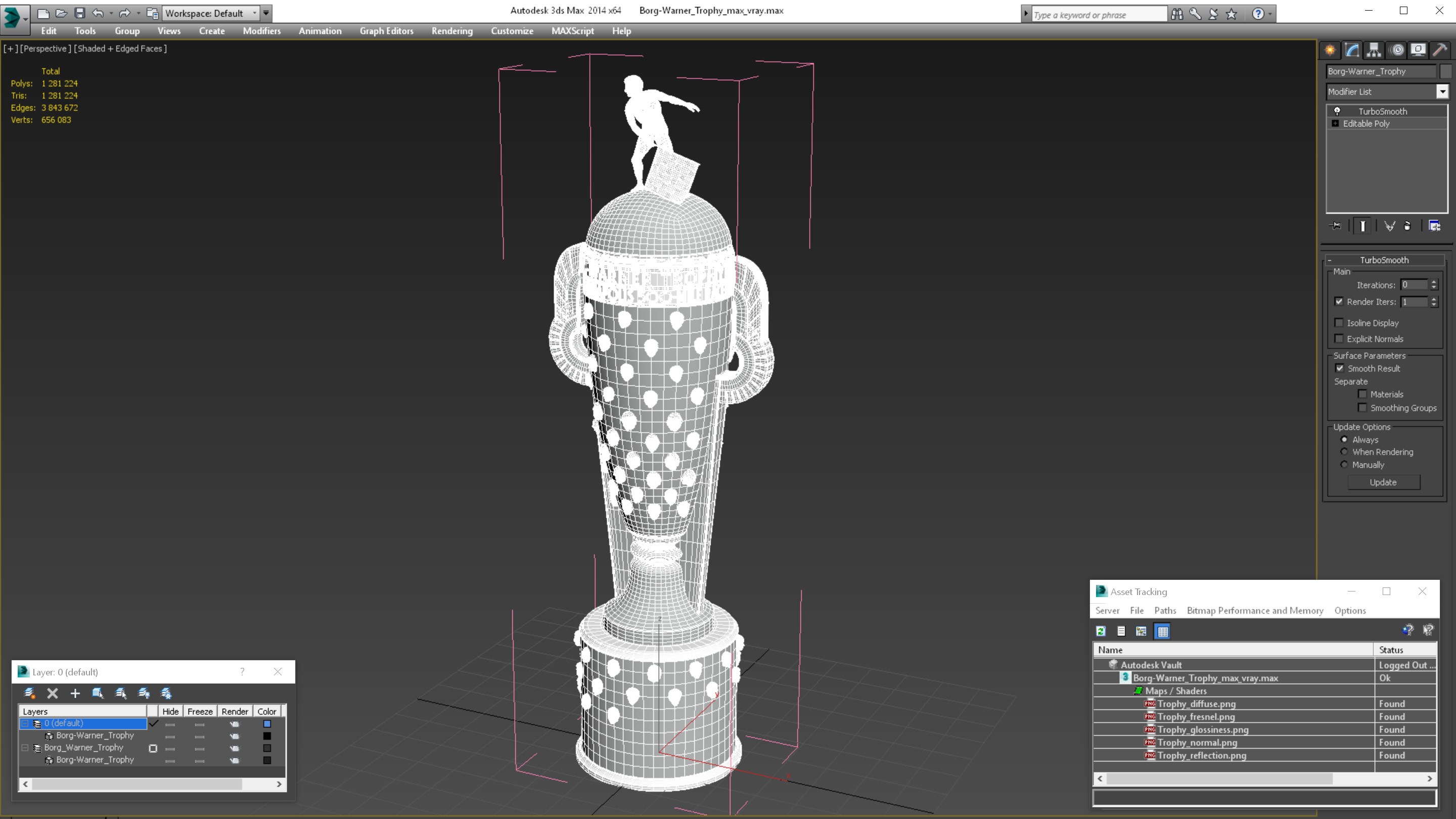The width and height of the screenshot is (1456, 819).
Task: Click the Perspective viewport label
Action: tap(46, 49)
